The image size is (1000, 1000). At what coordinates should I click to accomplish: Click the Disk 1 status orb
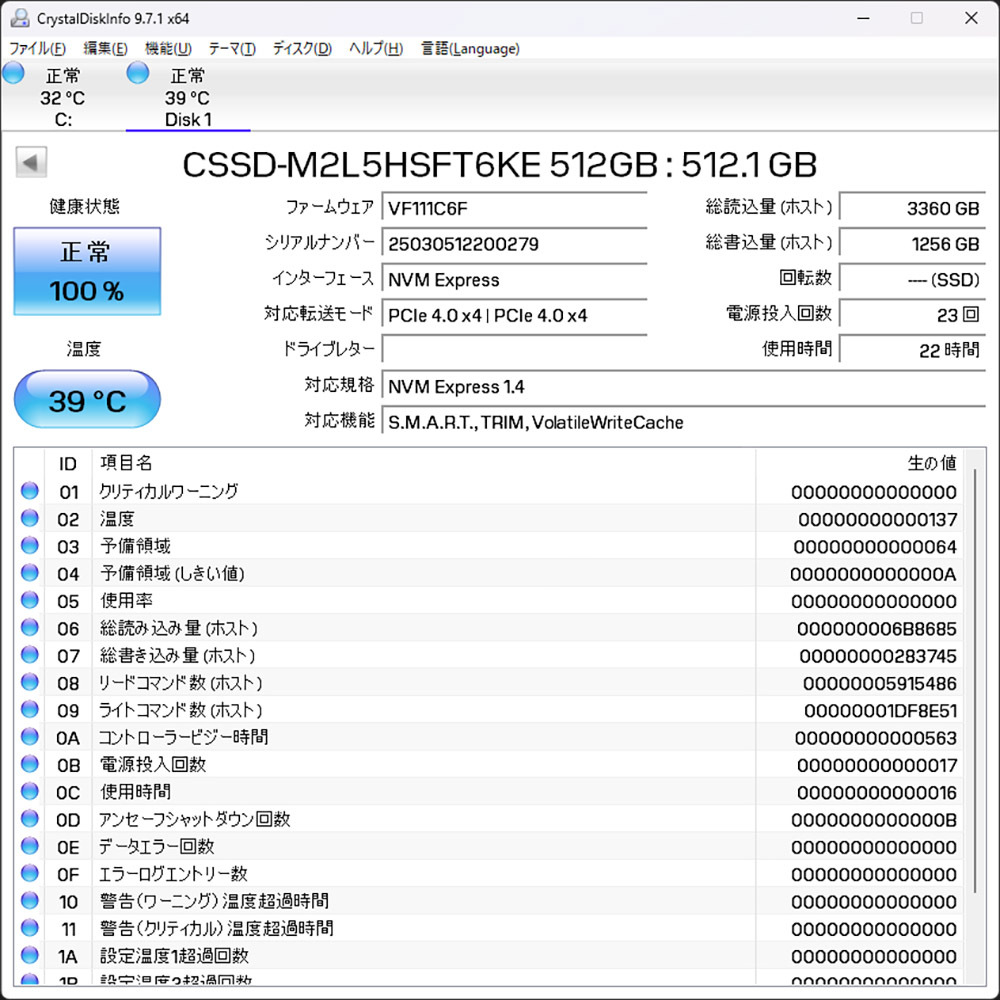[x=138, y=73]
